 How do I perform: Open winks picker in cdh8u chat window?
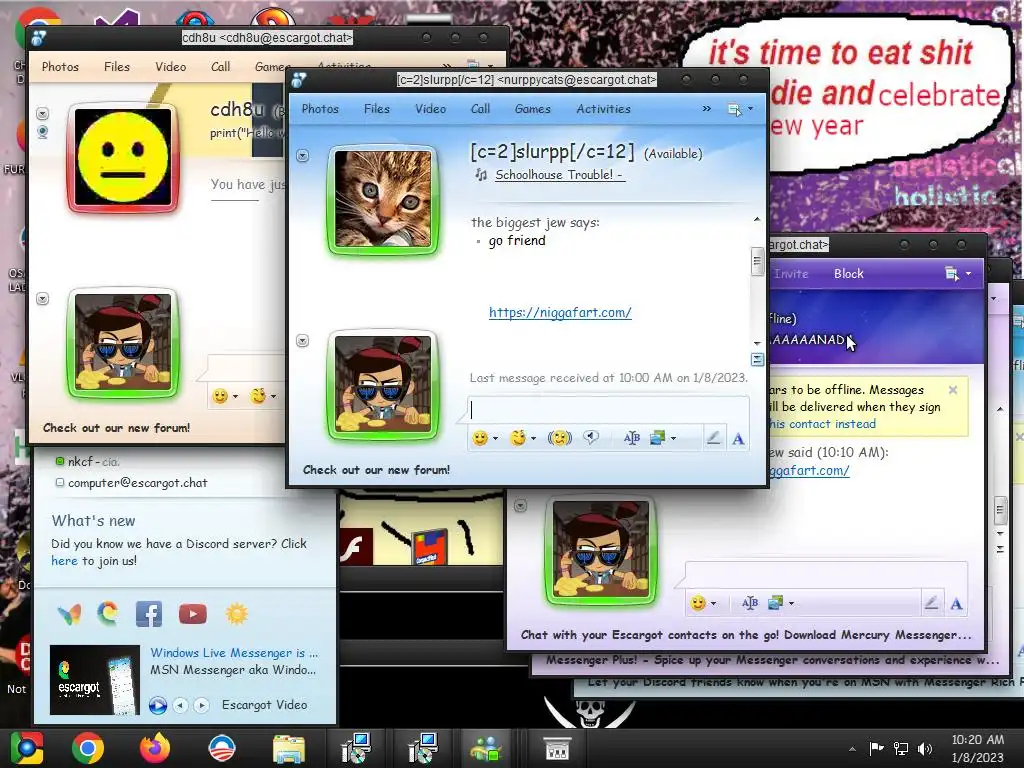pyautogui.click(x=258, y=396)
